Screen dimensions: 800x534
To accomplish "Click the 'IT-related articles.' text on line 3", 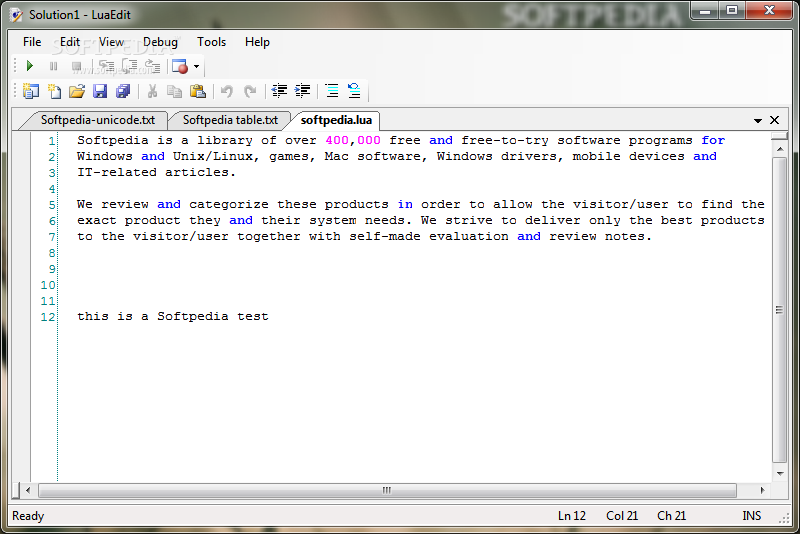I will 157,172.
